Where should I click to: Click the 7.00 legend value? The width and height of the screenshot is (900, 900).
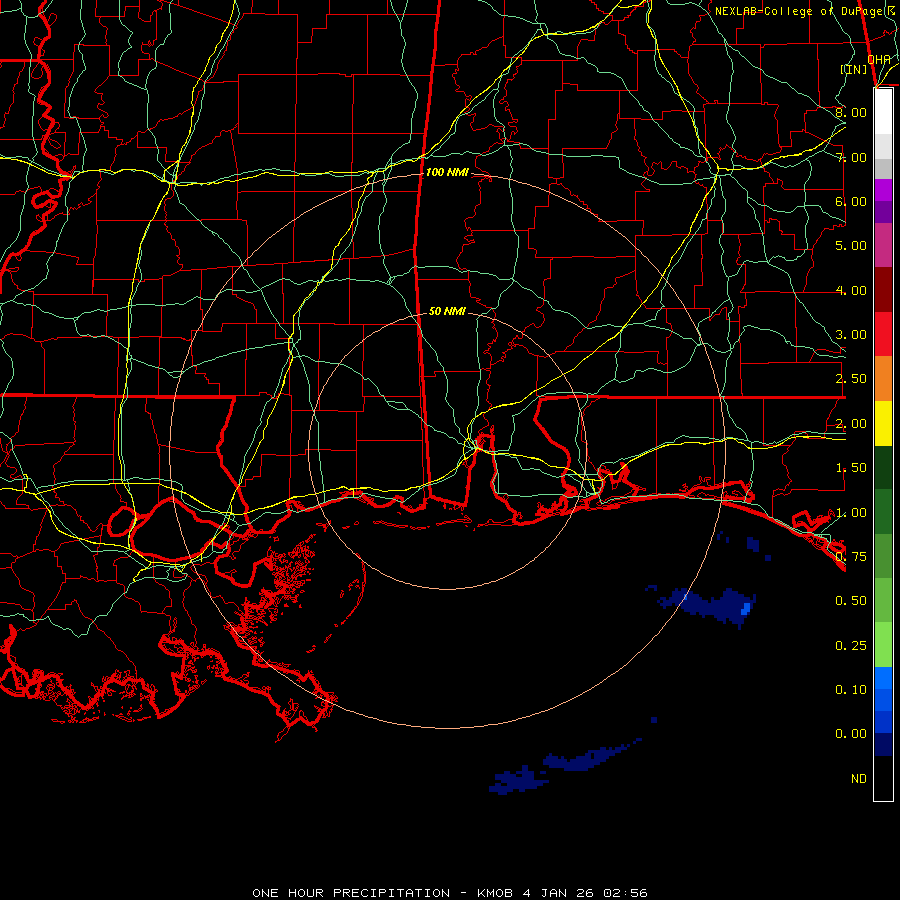click(x=851, y=157)
